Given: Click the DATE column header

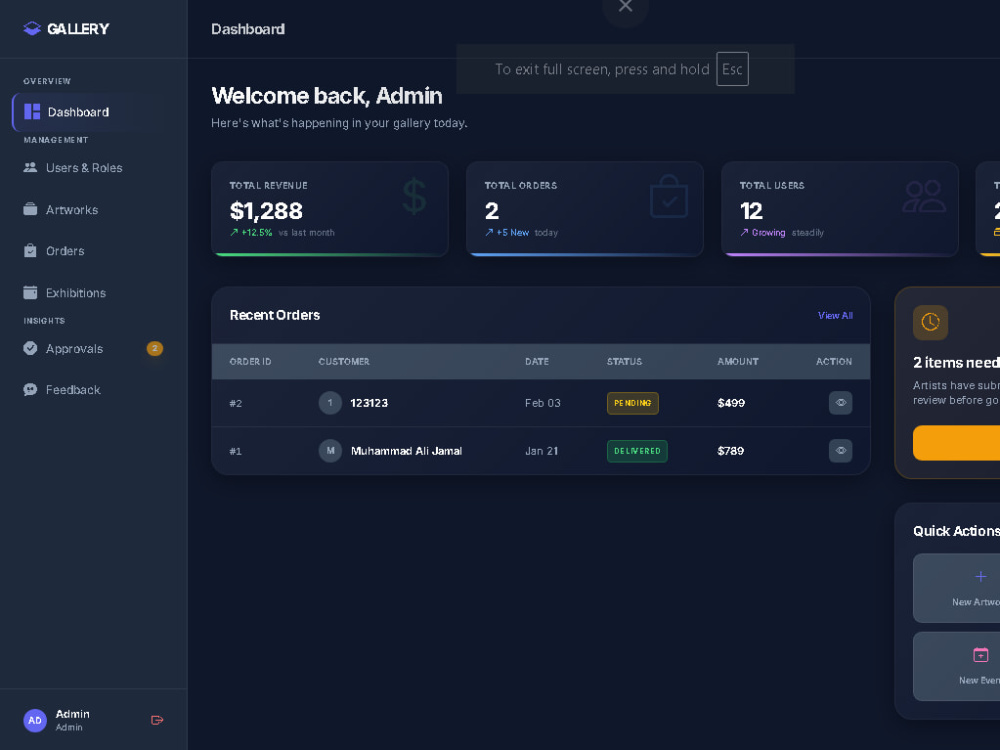Looking at the screenshot, I should tap(537, 362).
